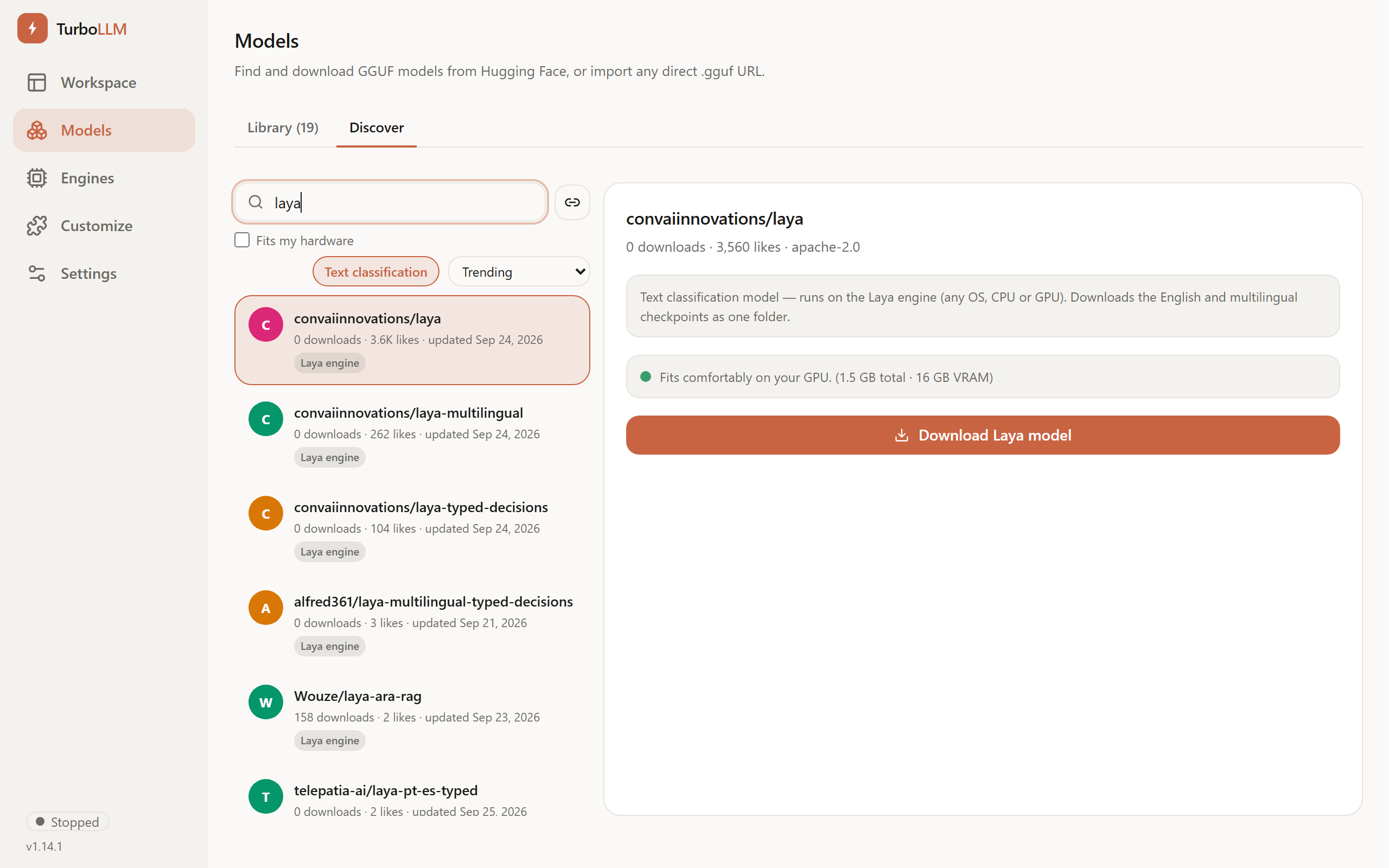Select convaiinnovations/laya-multilingual result
This screenshot has width=1389, height=868.
pyautogui.click(x=412, y=435)
